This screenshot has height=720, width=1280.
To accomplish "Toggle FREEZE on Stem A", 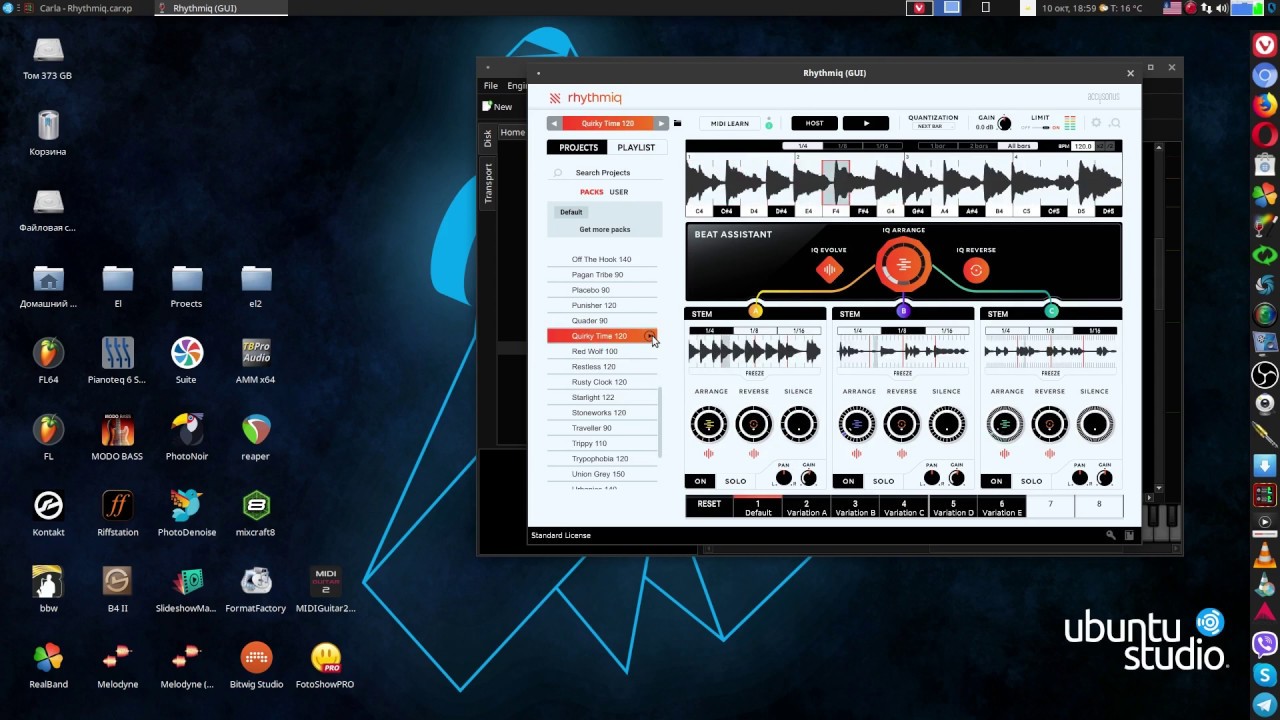I will point(755,373).
